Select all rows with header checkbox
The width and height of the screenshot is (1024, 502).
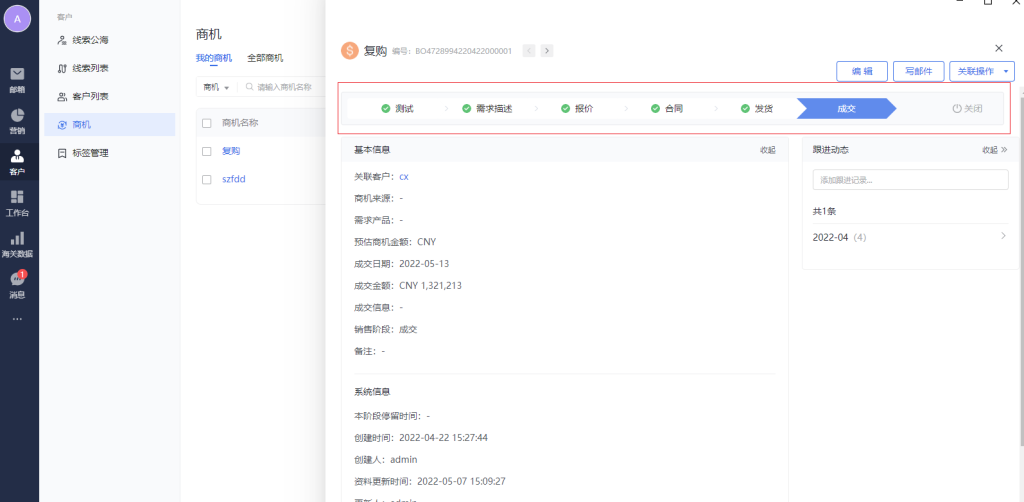click(x=207, y=123)
